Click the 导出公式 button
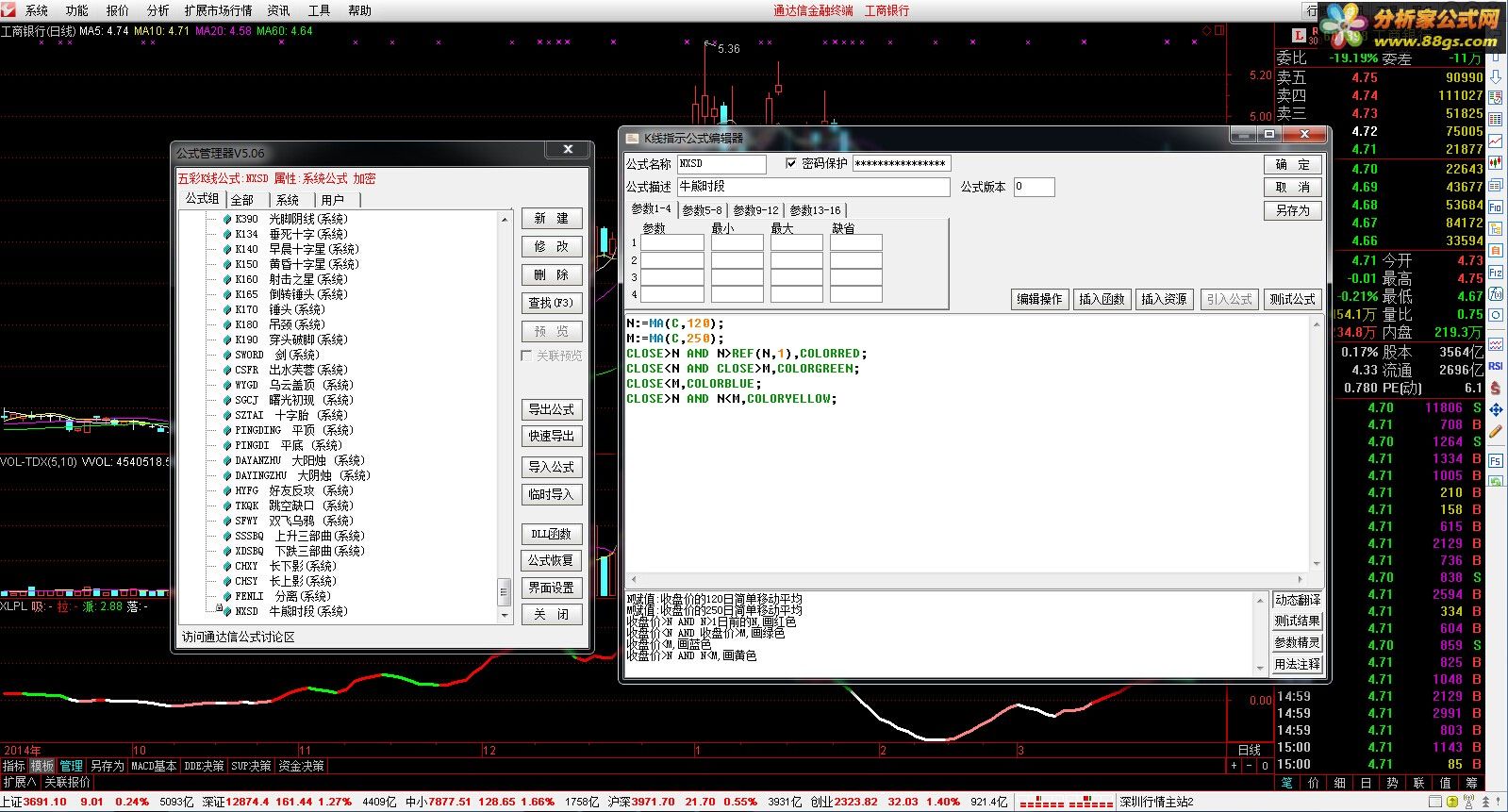This screenshot has height=812, width=1508. (x=552, y=409)
